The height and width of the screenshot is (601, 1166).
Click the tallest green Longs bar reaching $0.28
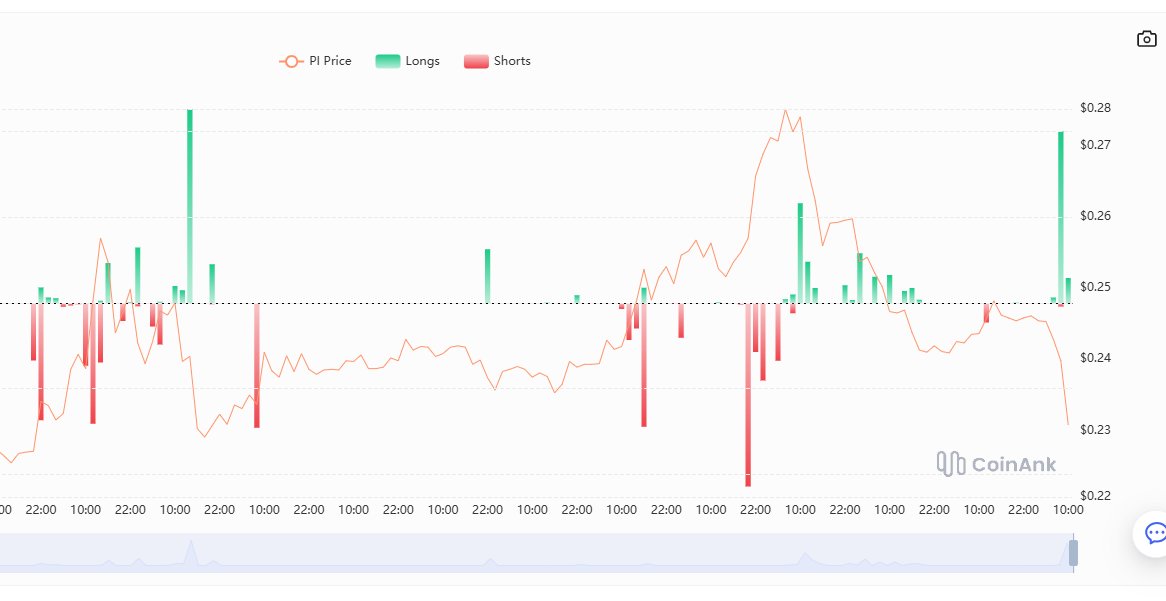tap(190, 200)
